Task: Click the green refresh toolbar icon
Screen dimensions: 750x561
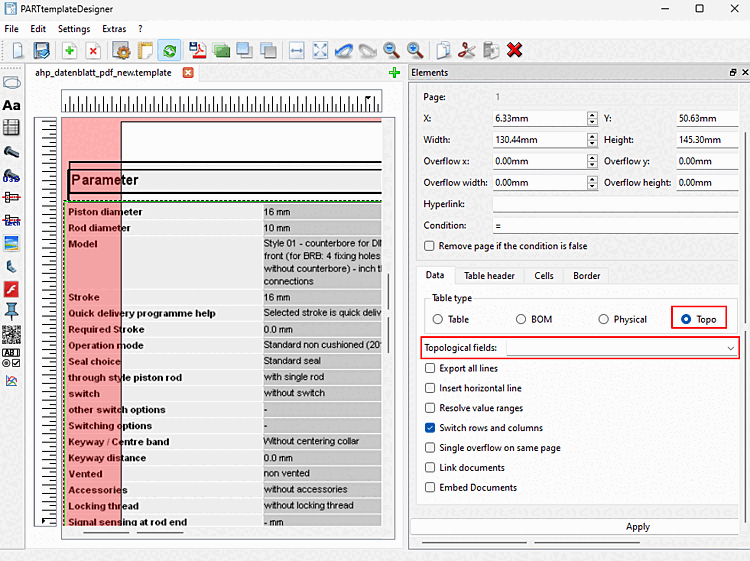Action: pos(169,50)
